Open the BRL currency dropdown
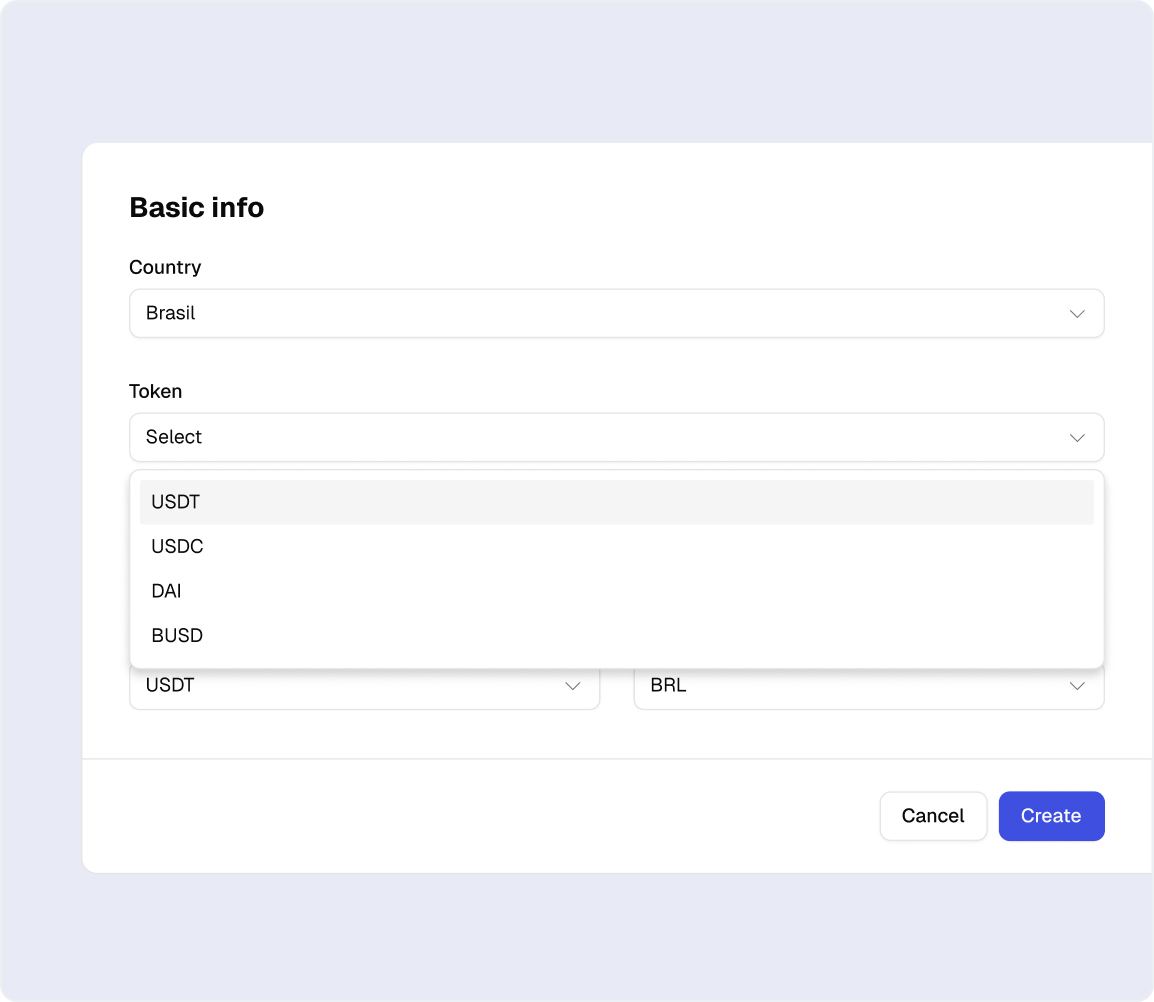Screen dimensions: 1154x1002 (868, 687)
